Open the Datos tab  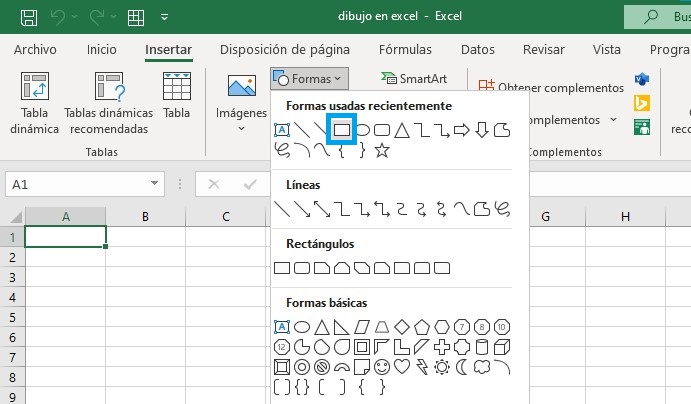478,49
